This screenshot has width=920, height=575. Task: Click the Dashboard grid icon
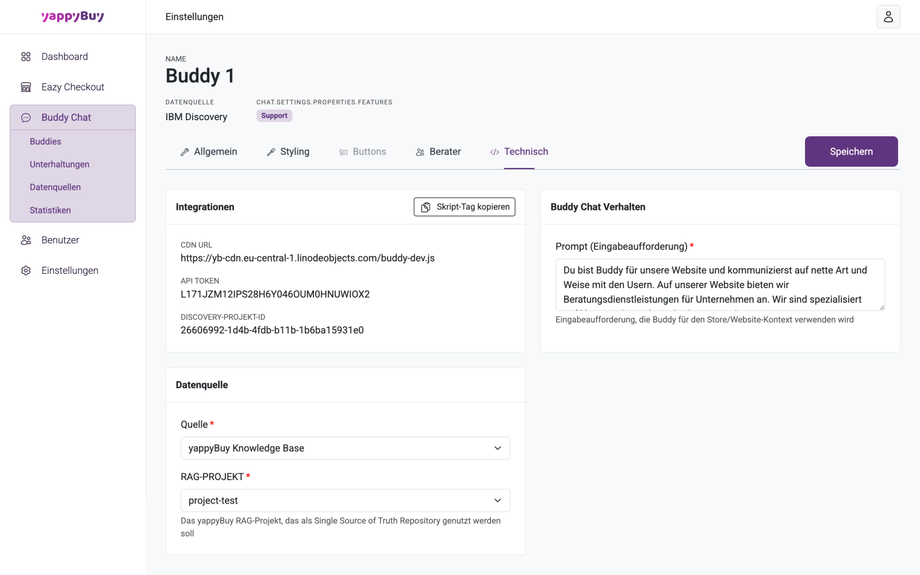26,57
